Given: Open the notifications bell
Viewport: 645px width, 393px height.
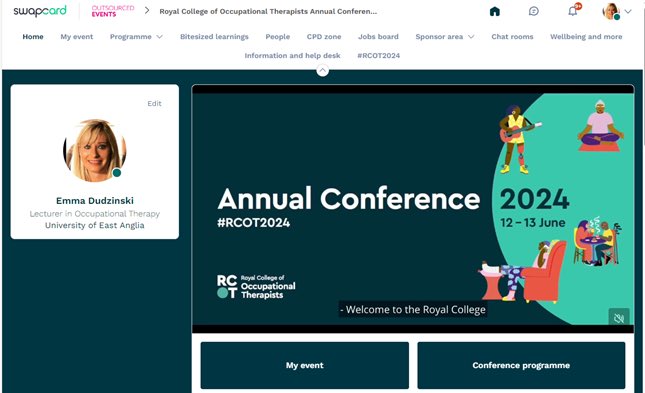Looking at the screenshot, I should click(573, 11).
